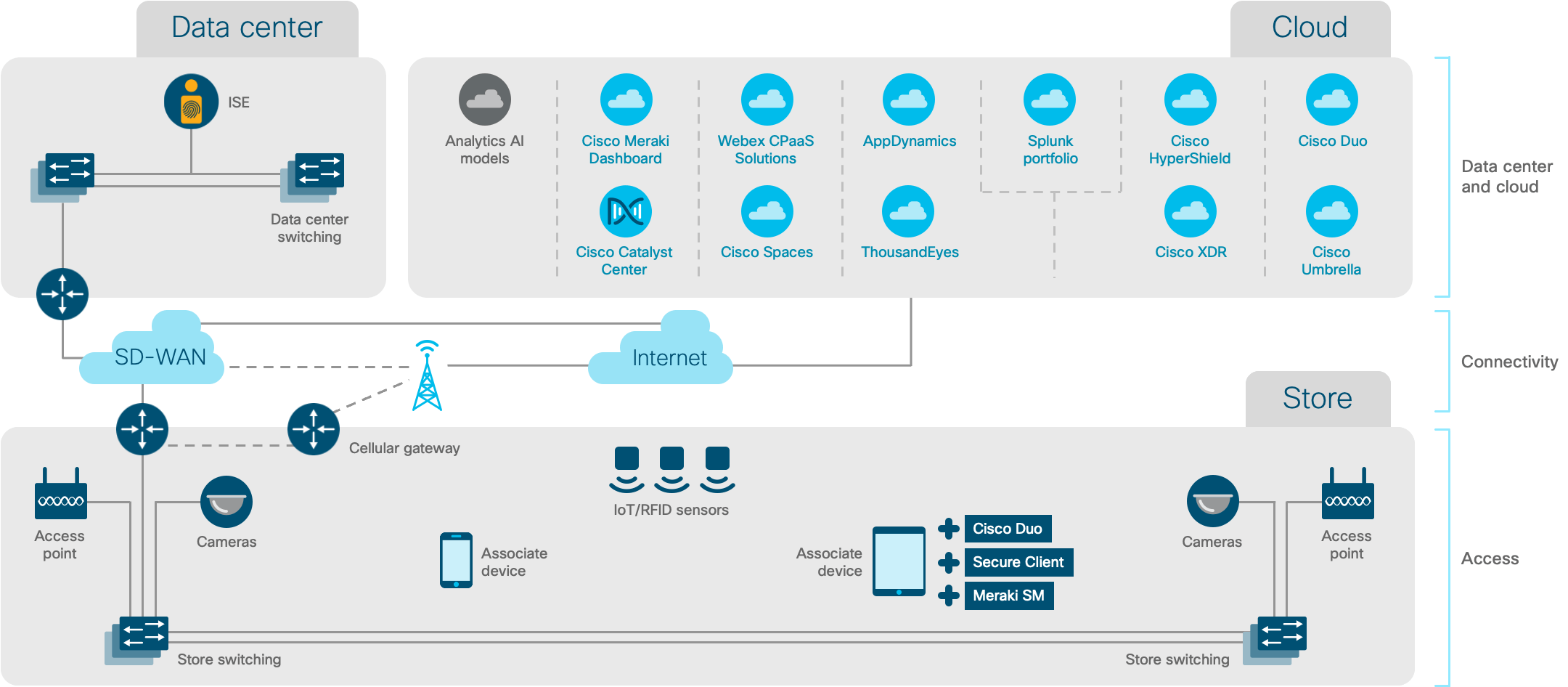Click the Connectivity side label
Viewport: 1568px width, 687px height.
1509,362
